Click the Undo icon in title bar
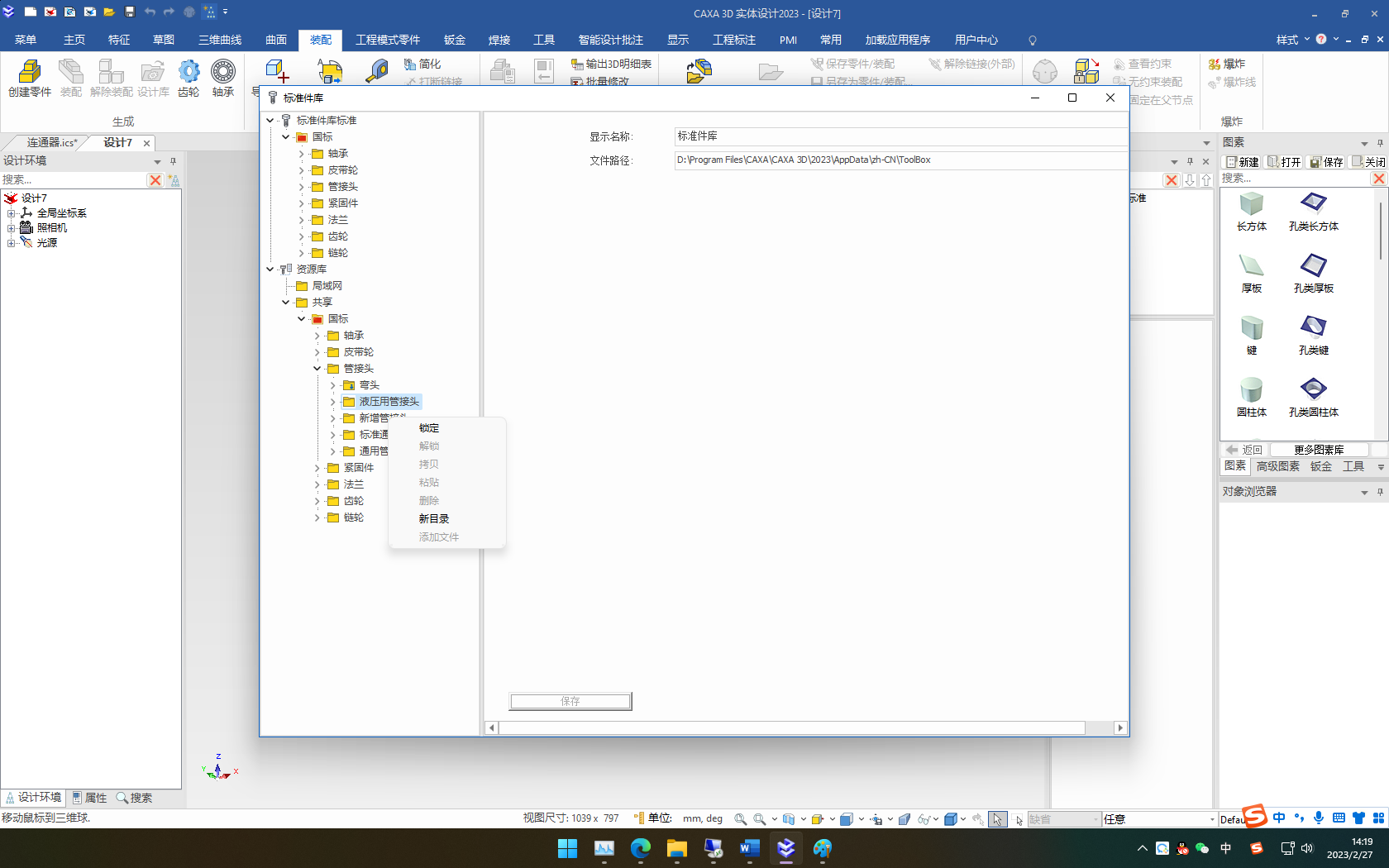The height and width of the screenshot is (868, 1389). click(x=150, y=12)
